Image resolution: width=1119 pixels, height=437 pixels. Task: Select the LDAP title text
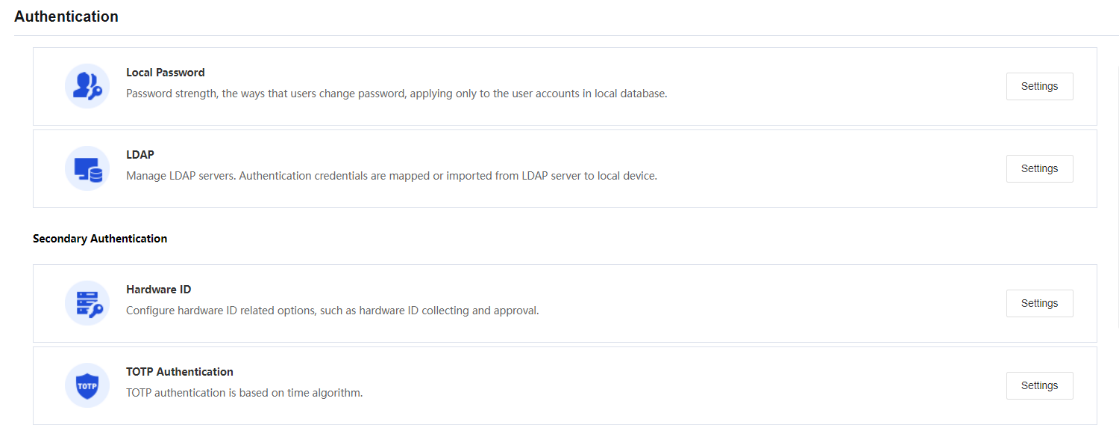pos(140,154)
